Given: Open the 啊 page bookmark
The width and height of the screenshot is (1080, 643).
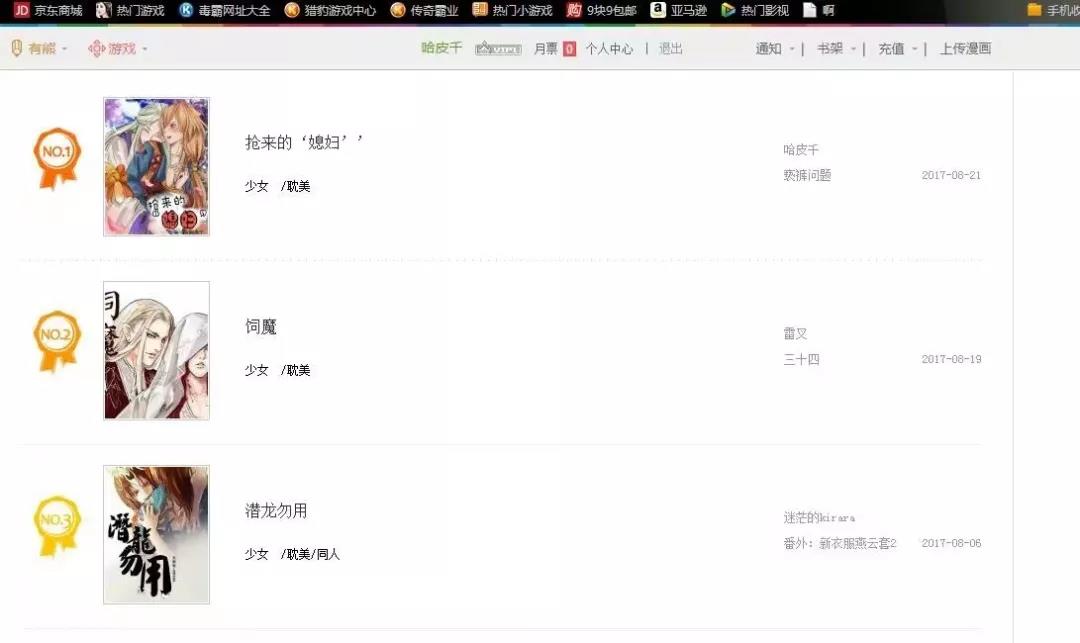Looking at the screenshot, I should [x=819, y=10].
